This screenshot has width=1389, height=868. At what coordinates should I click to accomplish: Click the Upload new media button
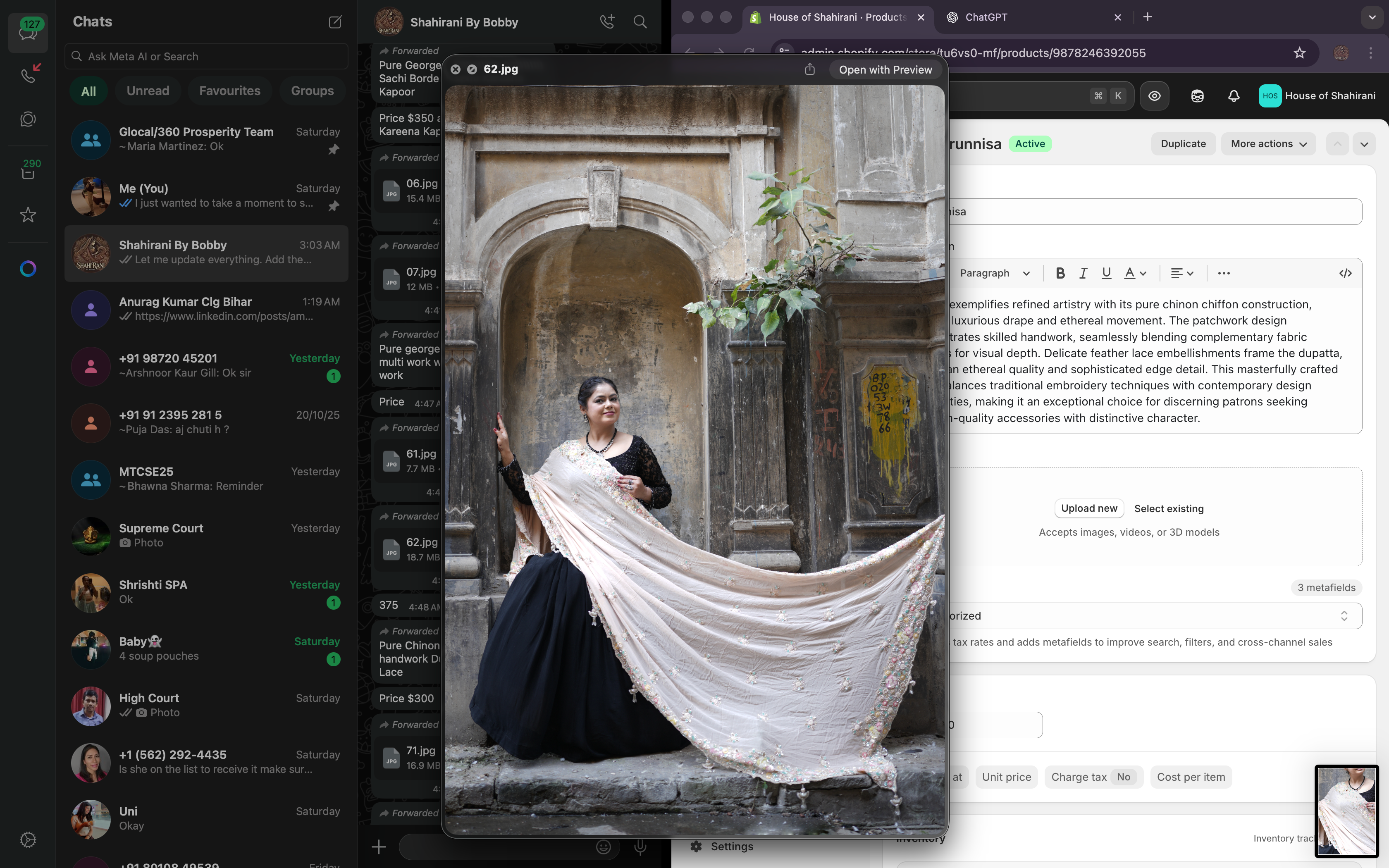[1089, 508]
